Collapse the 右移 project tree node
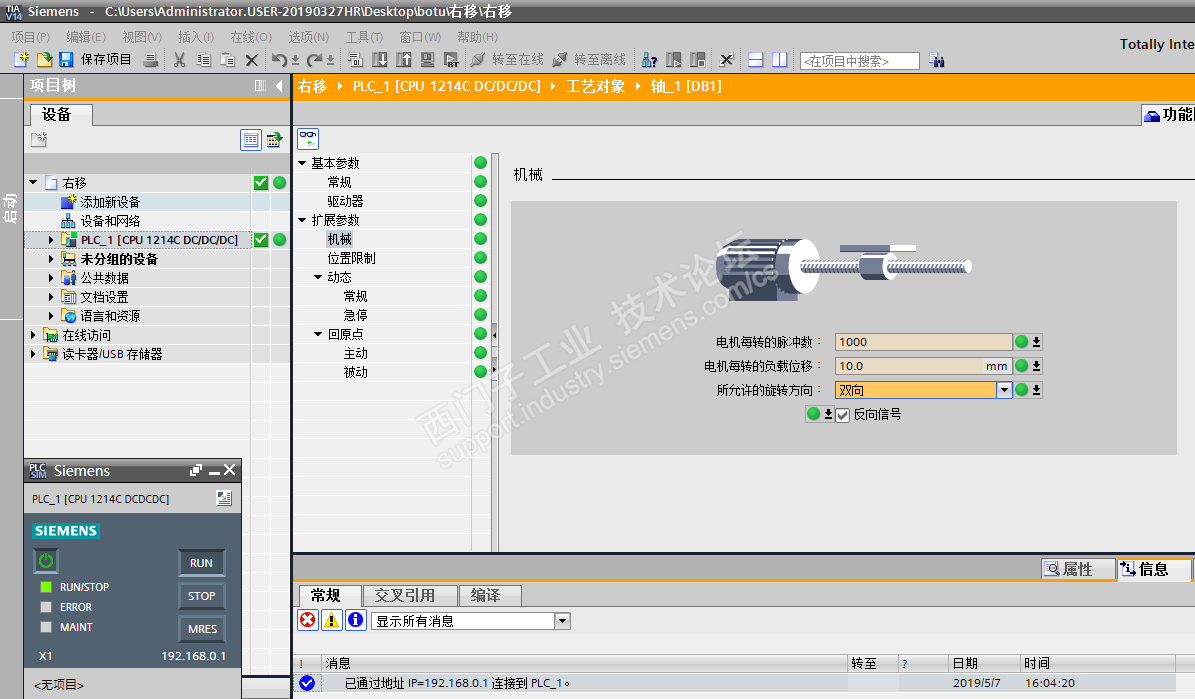 click(x=34, y=182)
